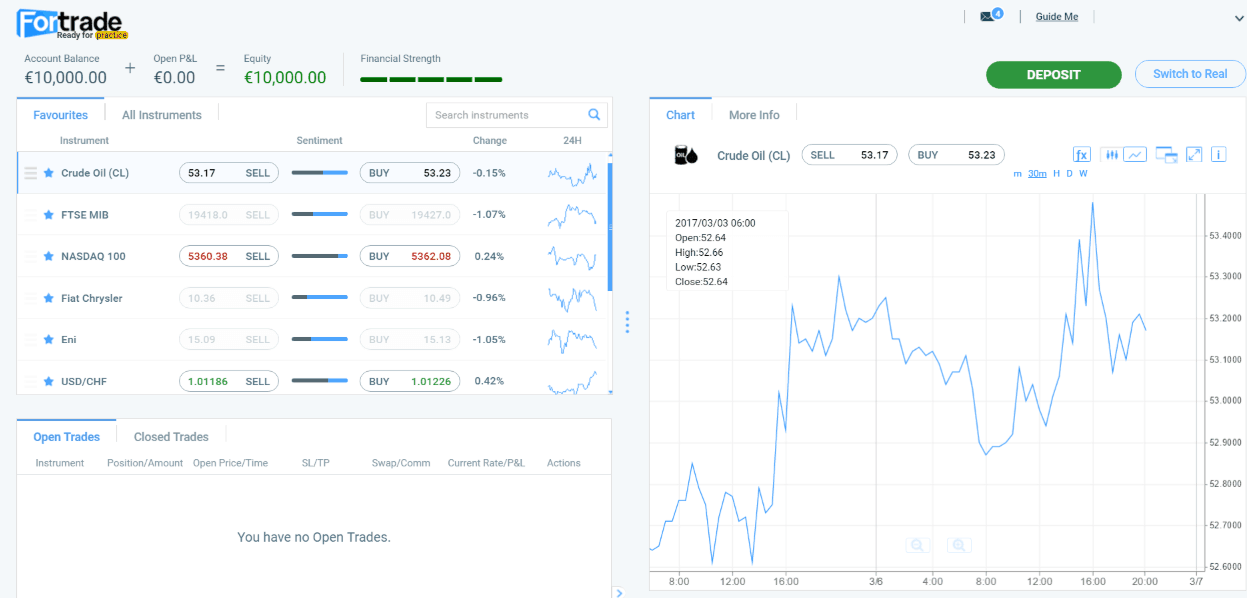The image size is (1247, 598).
Task: Click NASDAQ 100 sentiment bar
Action: click(320, 256)
